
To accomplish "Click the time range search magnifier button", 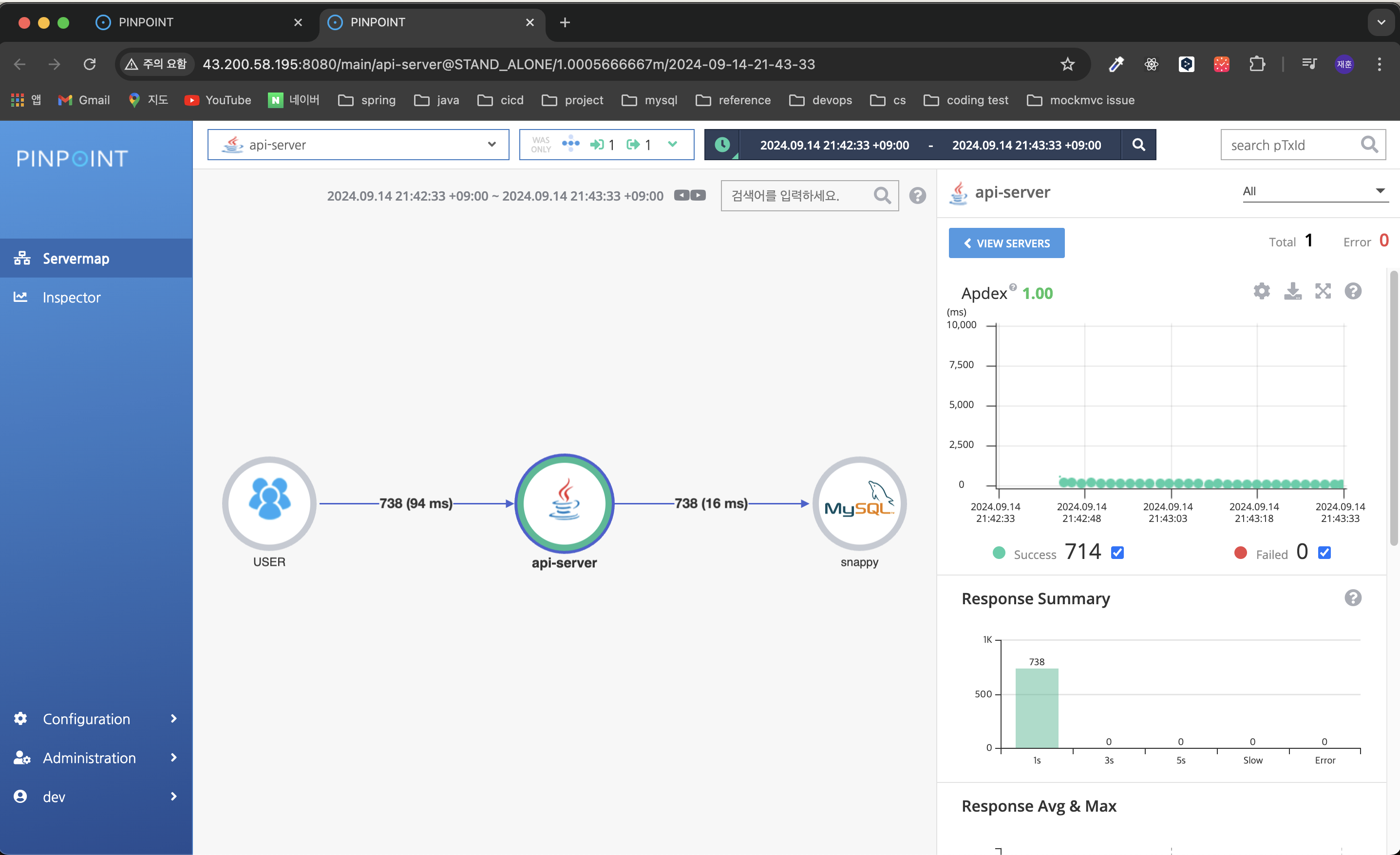I will pyautogui.click(x=1138, y=145).
